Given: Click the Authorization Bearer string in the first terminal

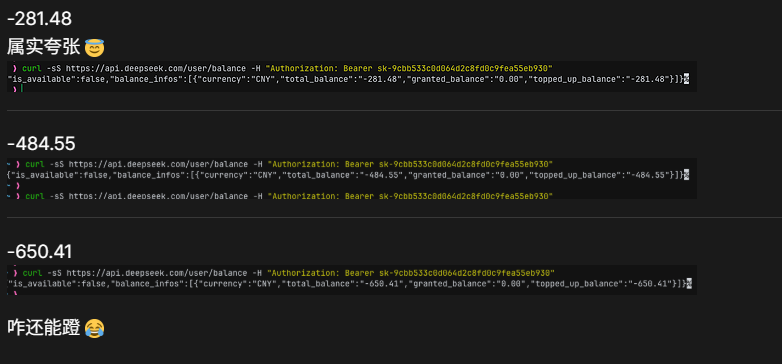Looking at the screenshot, I should point(409,68).
